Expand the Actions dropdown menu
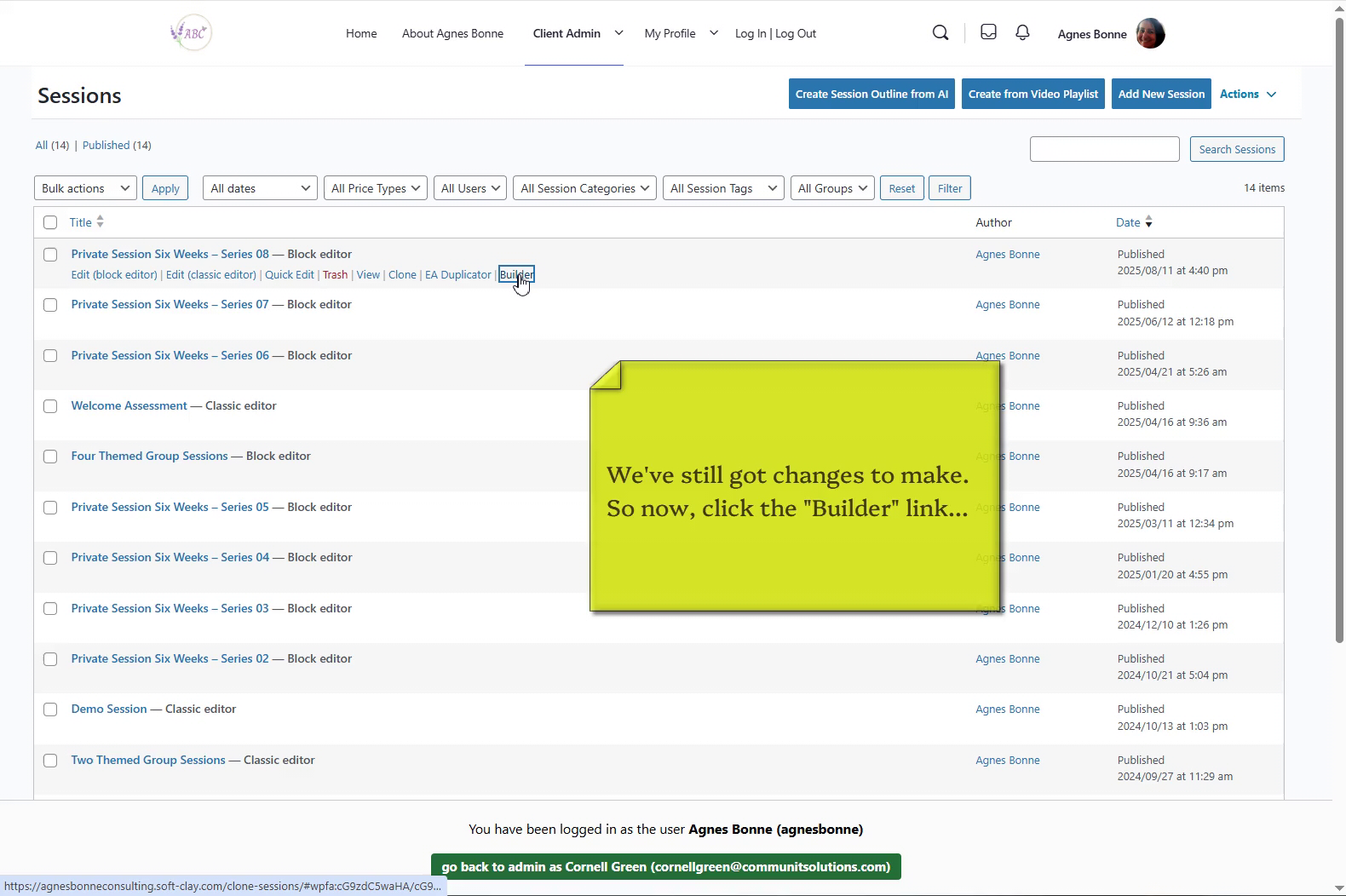1346x896 pixels. click(x=1248, y=95)
